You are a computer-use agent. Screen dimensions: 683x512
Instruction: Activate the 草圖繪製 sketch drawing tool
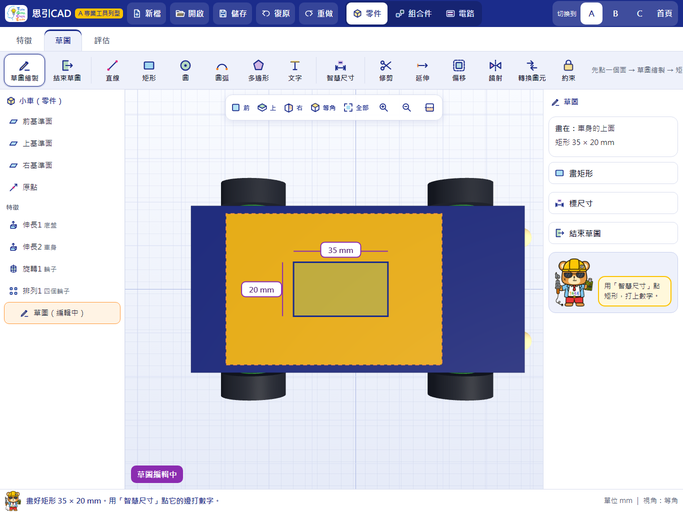[24, 70]
